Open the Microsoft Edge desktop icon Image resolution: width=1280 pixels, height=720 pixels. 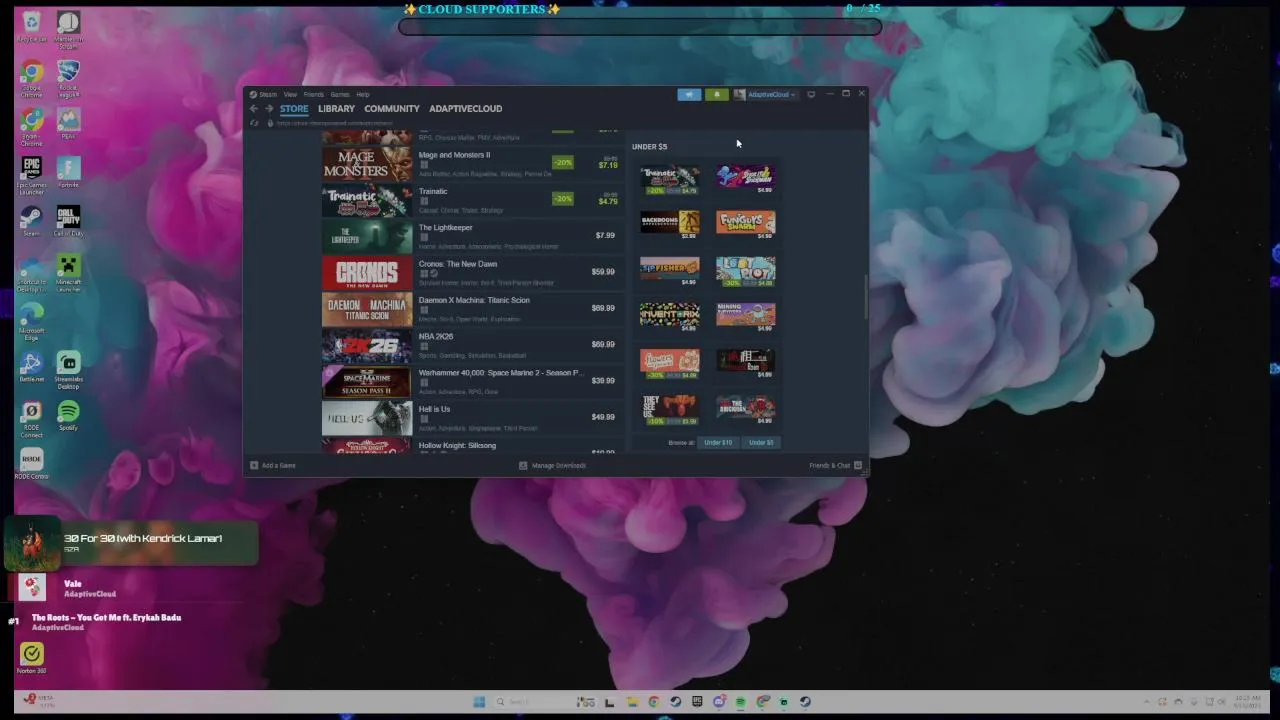tap(32, 321)
